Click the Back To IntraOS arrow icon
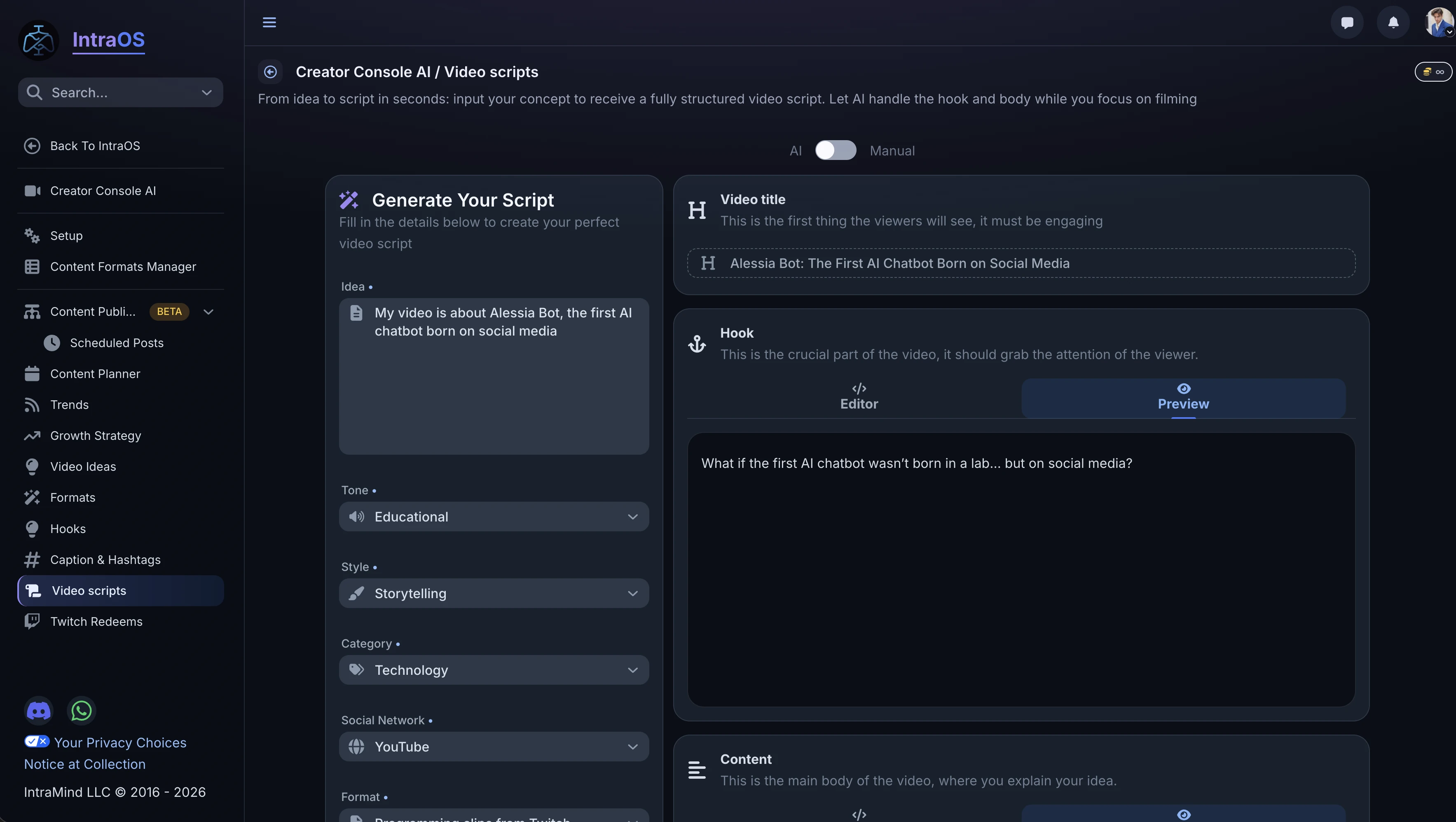1456x822 pixels. click(32, 146)
